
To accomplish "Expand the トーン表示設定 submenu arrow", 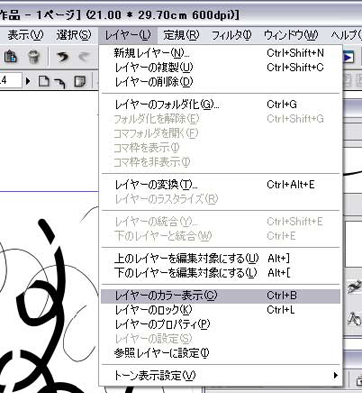I will (335, 375).
